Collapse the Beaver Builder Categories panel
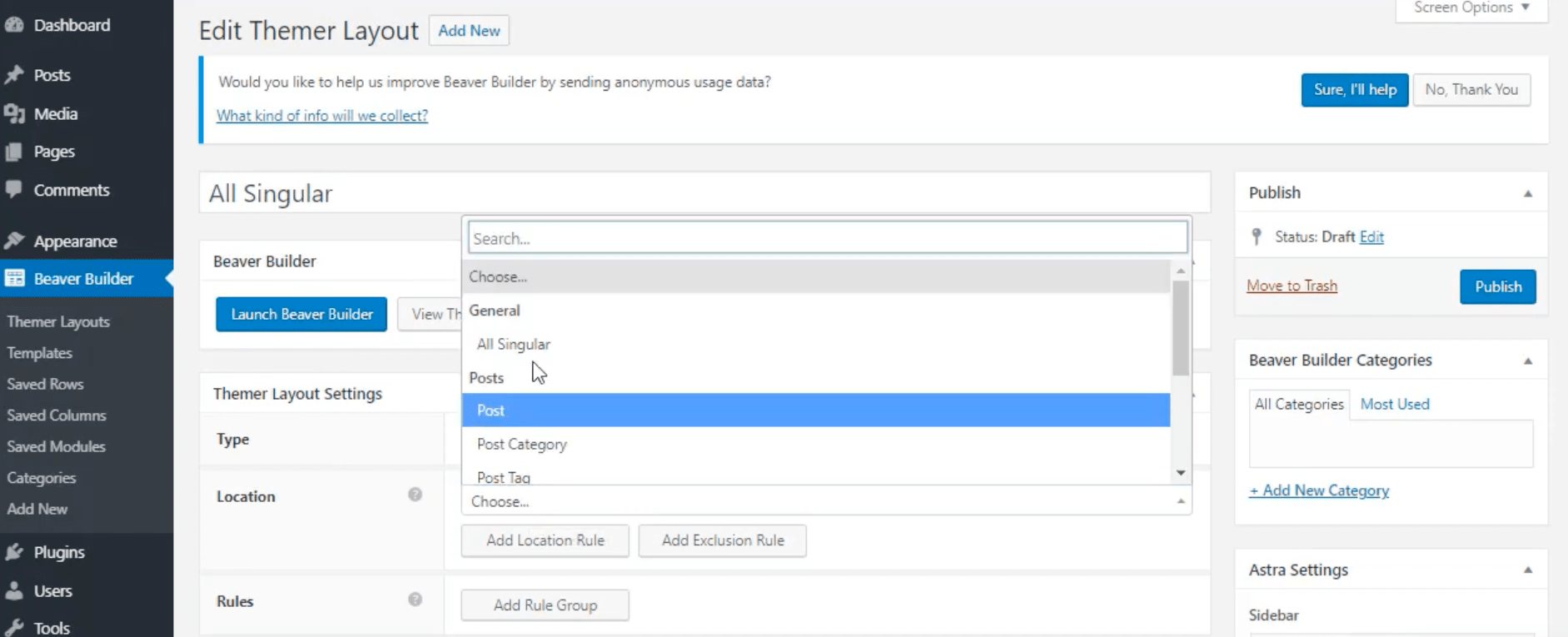The height and width of the screenshot is (637, 1568). coord(1528,361)
